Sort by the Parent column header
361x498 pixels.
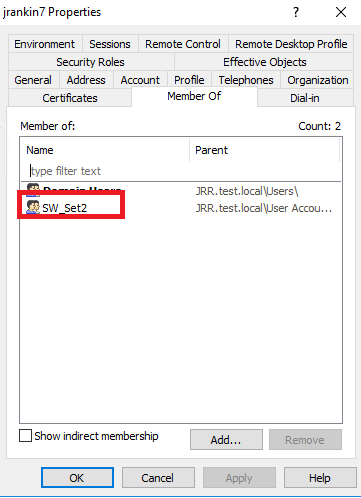pos(265,150)
